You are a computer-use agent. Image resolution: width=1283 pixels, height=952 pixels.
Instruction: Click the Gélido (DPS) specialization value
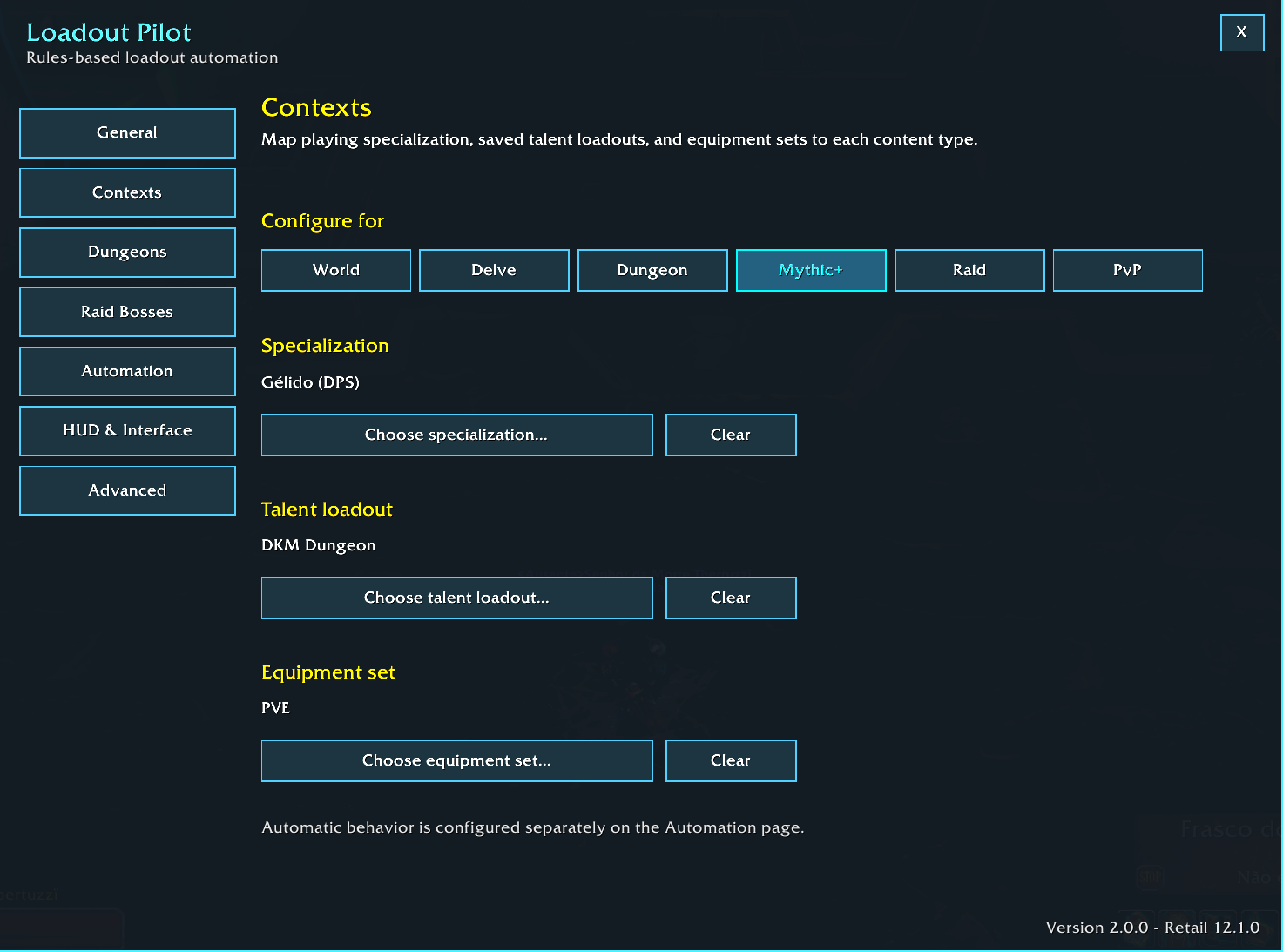point(310,382)
